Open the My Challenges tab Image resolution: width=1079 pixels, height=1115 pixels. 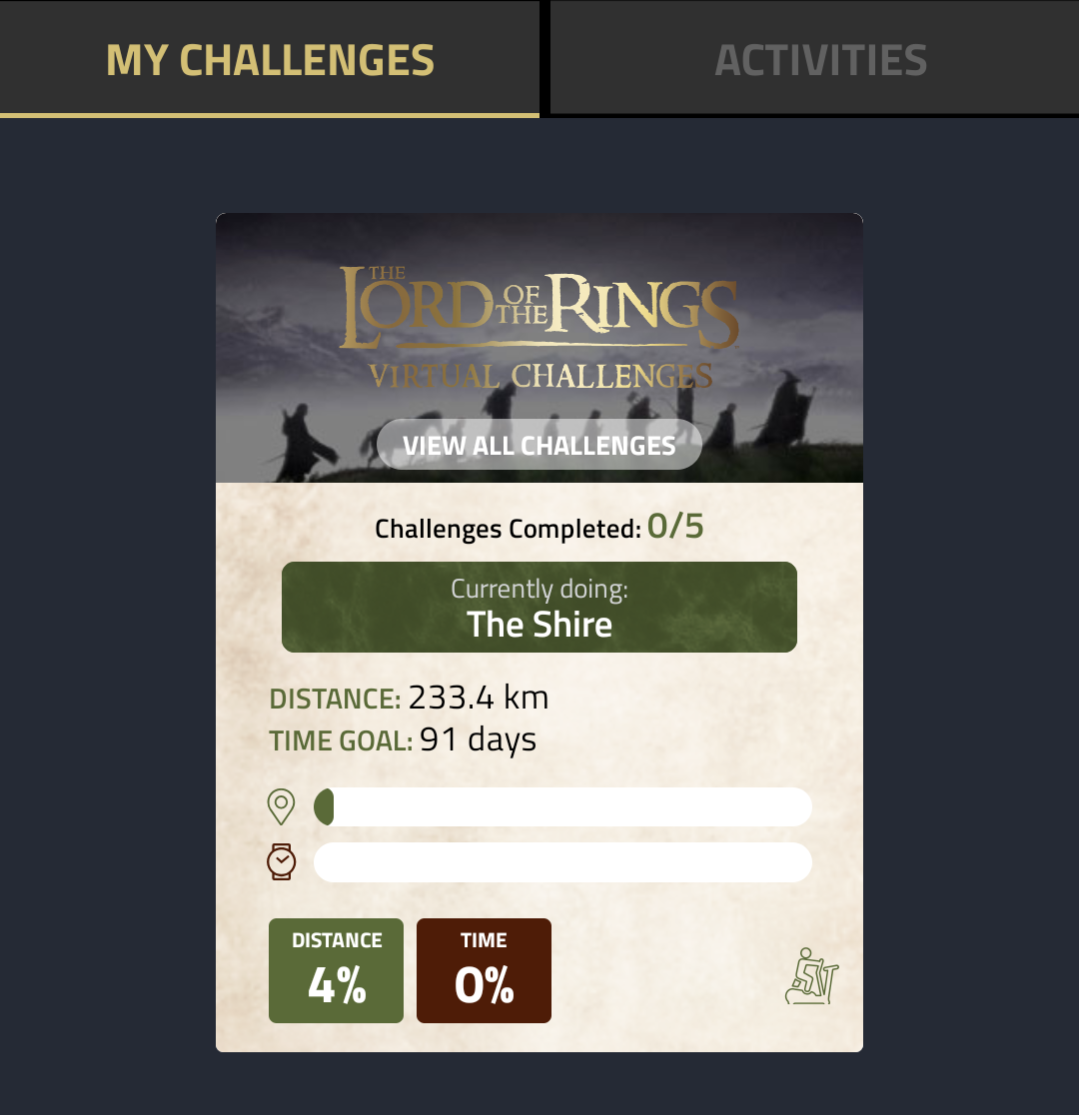coord(270,58)
